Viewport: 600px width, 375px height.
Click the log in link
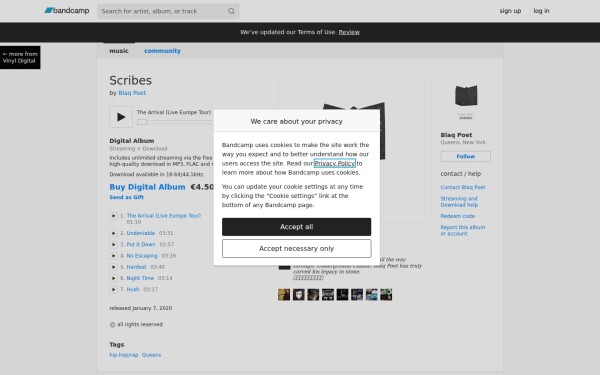tap(541, 11)
